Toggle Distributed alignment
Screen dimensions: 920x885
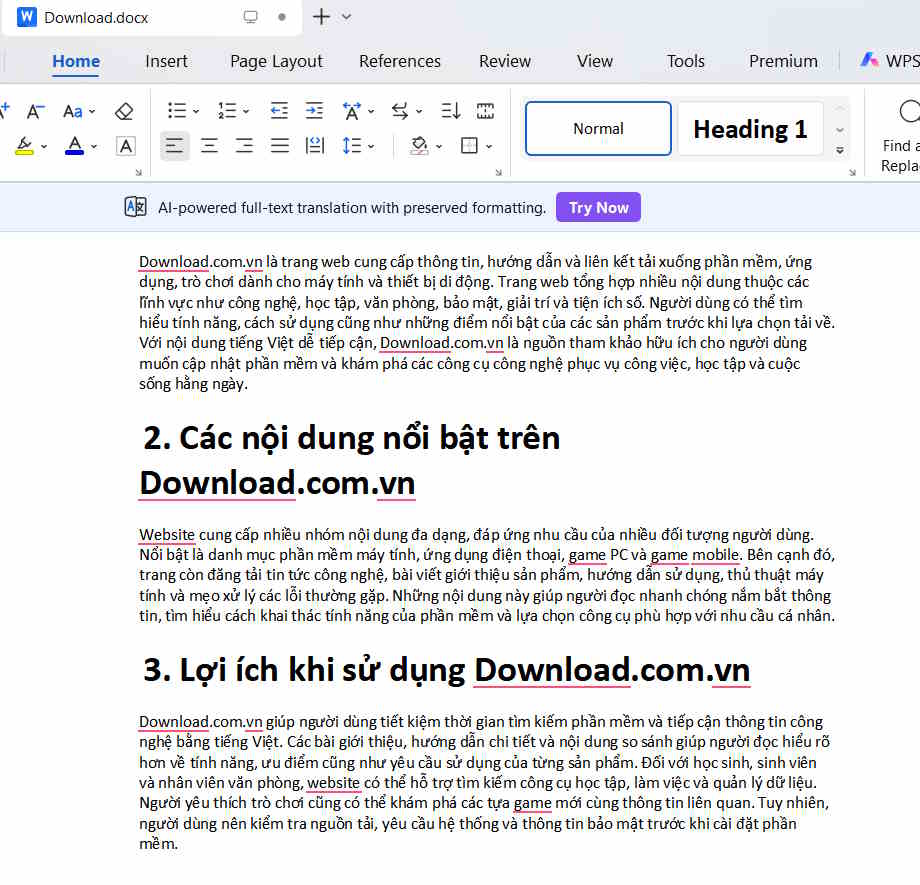[x=315, y=146]
